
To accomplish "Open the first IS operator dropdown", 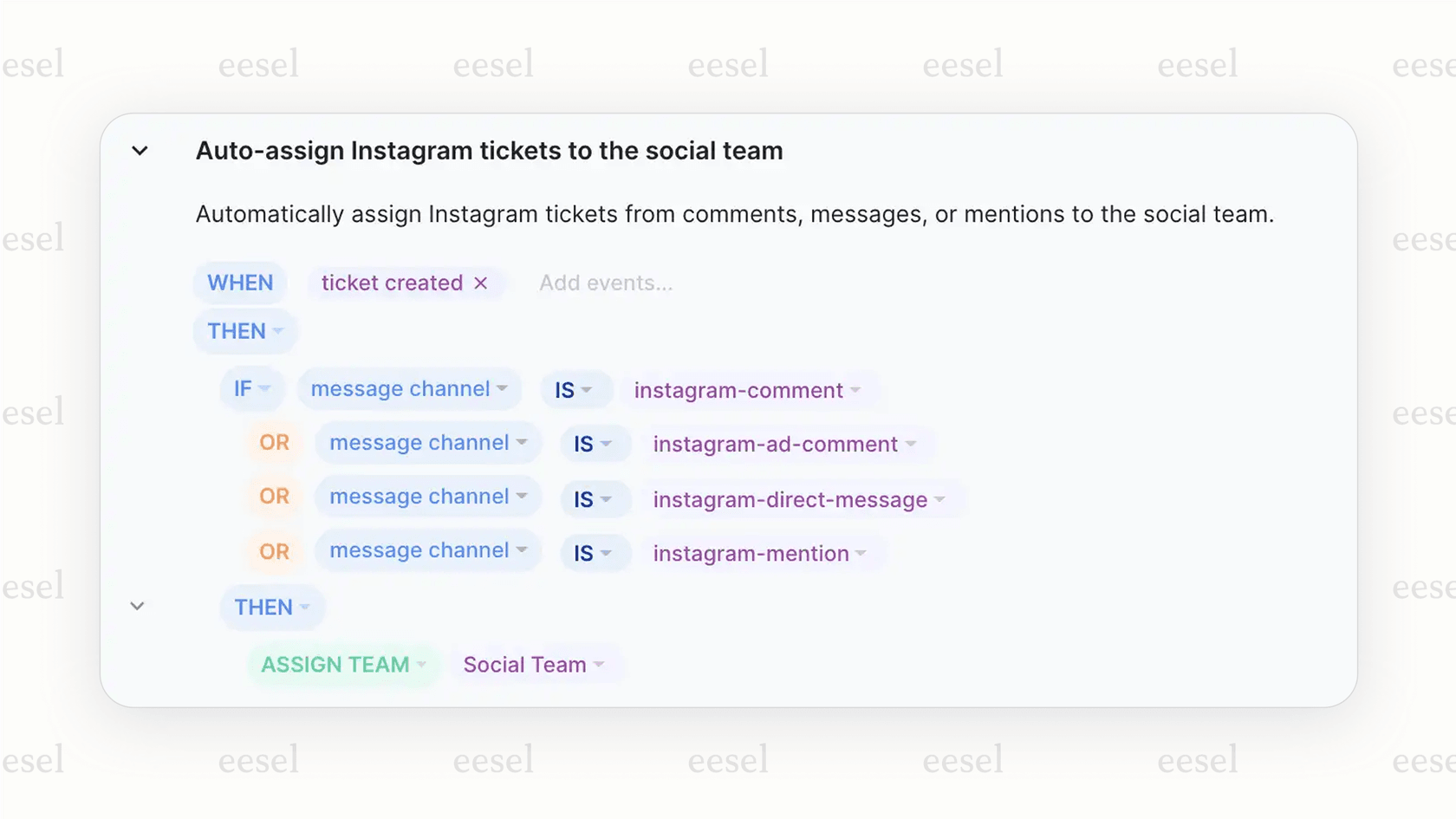I will pos(575,389).
